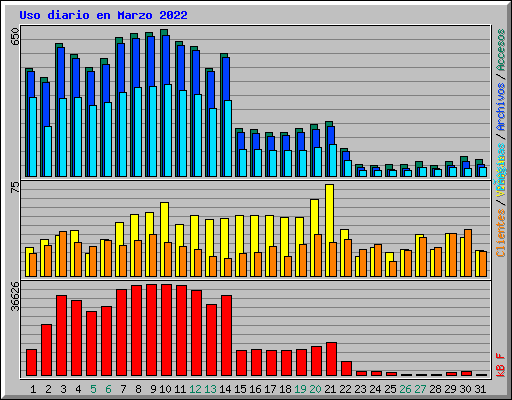
Task: Click the green Accesos legend label
Action: tap(501, 50)
